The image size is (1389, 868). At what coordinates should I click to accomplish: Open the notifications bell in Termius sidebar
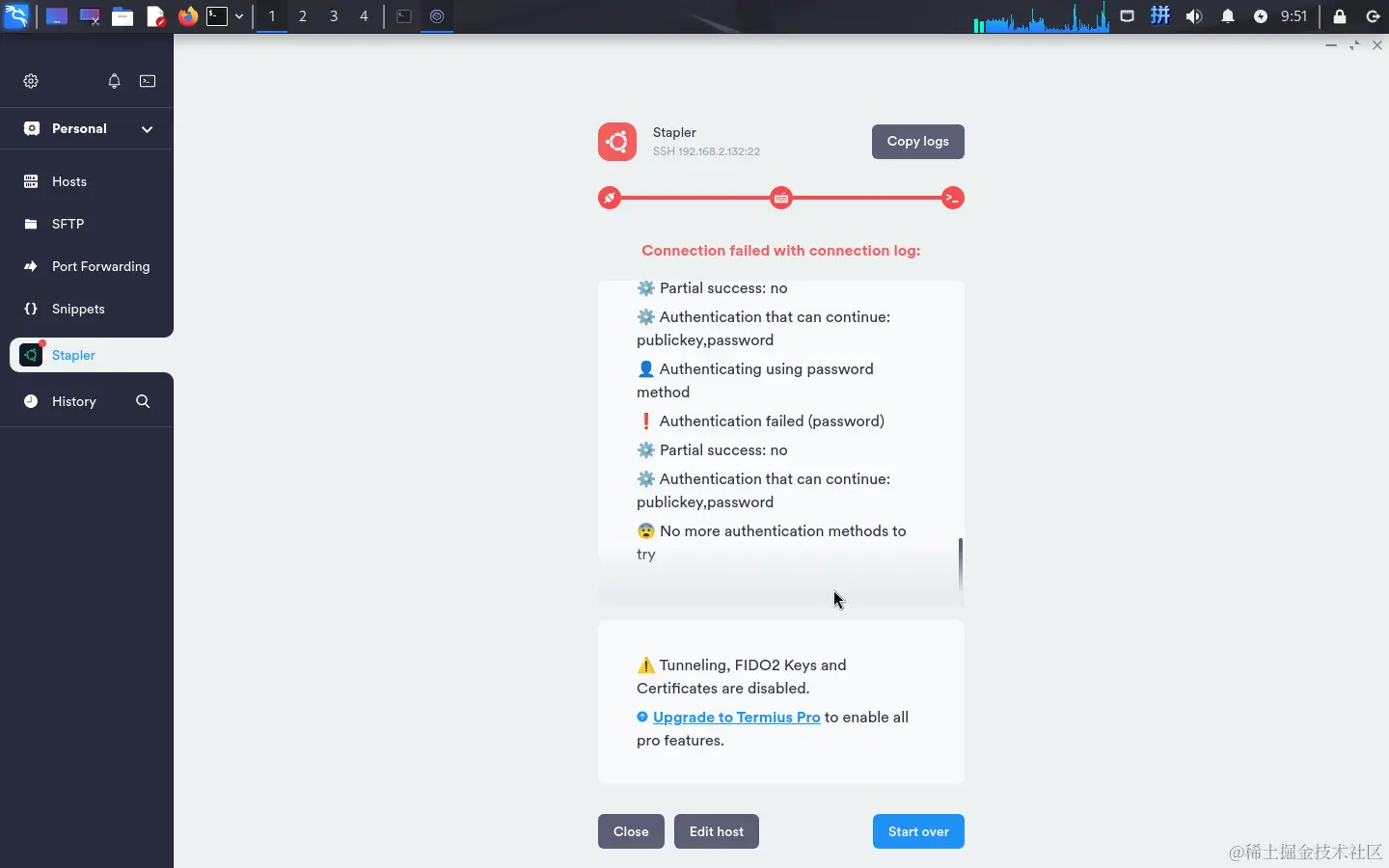pos(114,81)
